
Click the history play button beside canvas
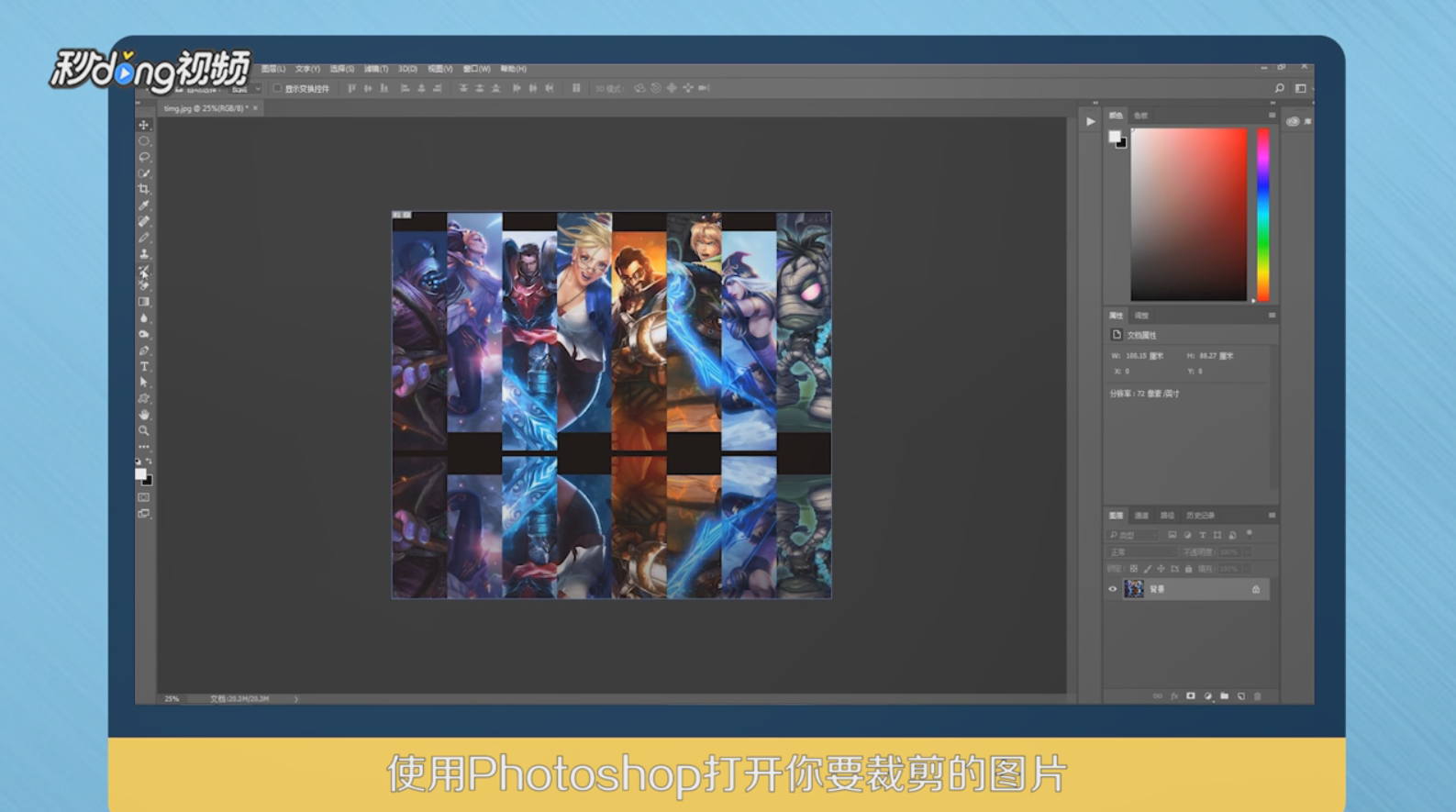(1090, 121)
